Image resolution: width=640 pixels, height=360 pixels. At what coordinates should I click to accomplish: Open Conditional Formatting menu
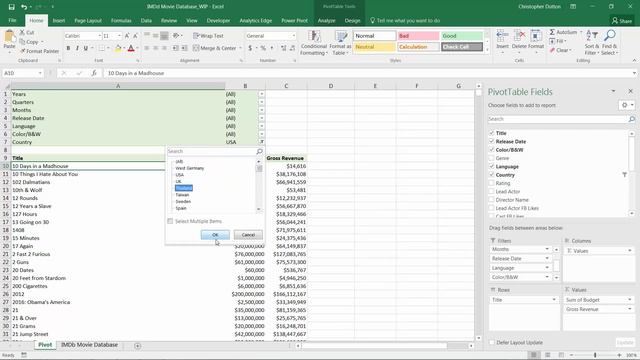pos(313,43)
